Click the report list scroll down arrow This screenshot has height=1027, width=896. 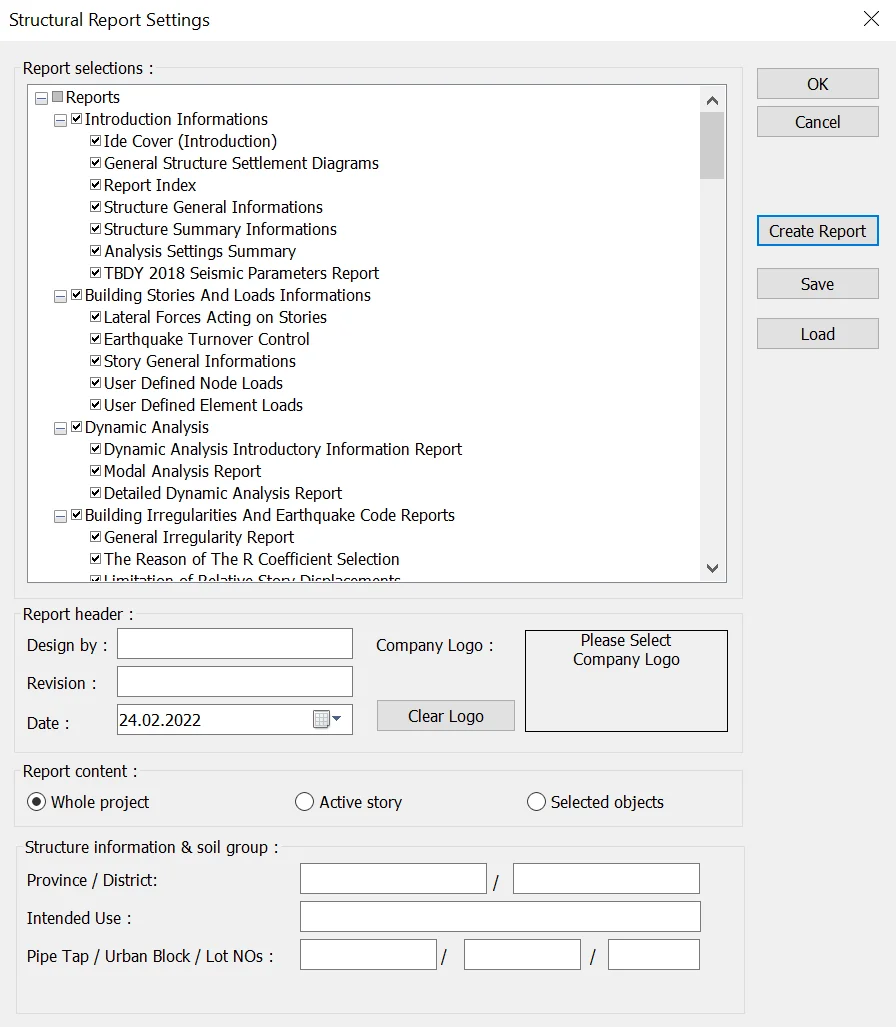[x=713, y=568]
